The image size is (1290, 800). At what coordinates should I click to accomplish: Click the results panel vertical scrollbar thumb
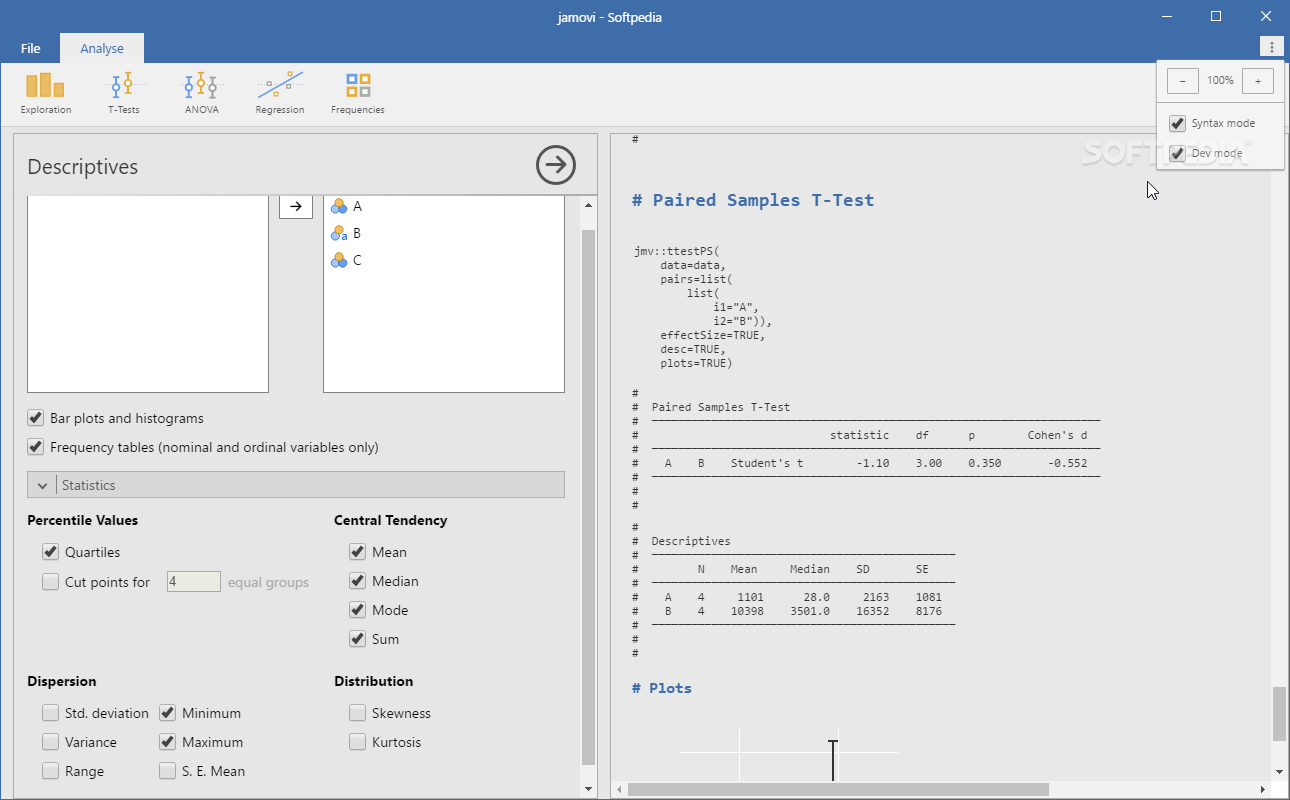click(1279, 714)
